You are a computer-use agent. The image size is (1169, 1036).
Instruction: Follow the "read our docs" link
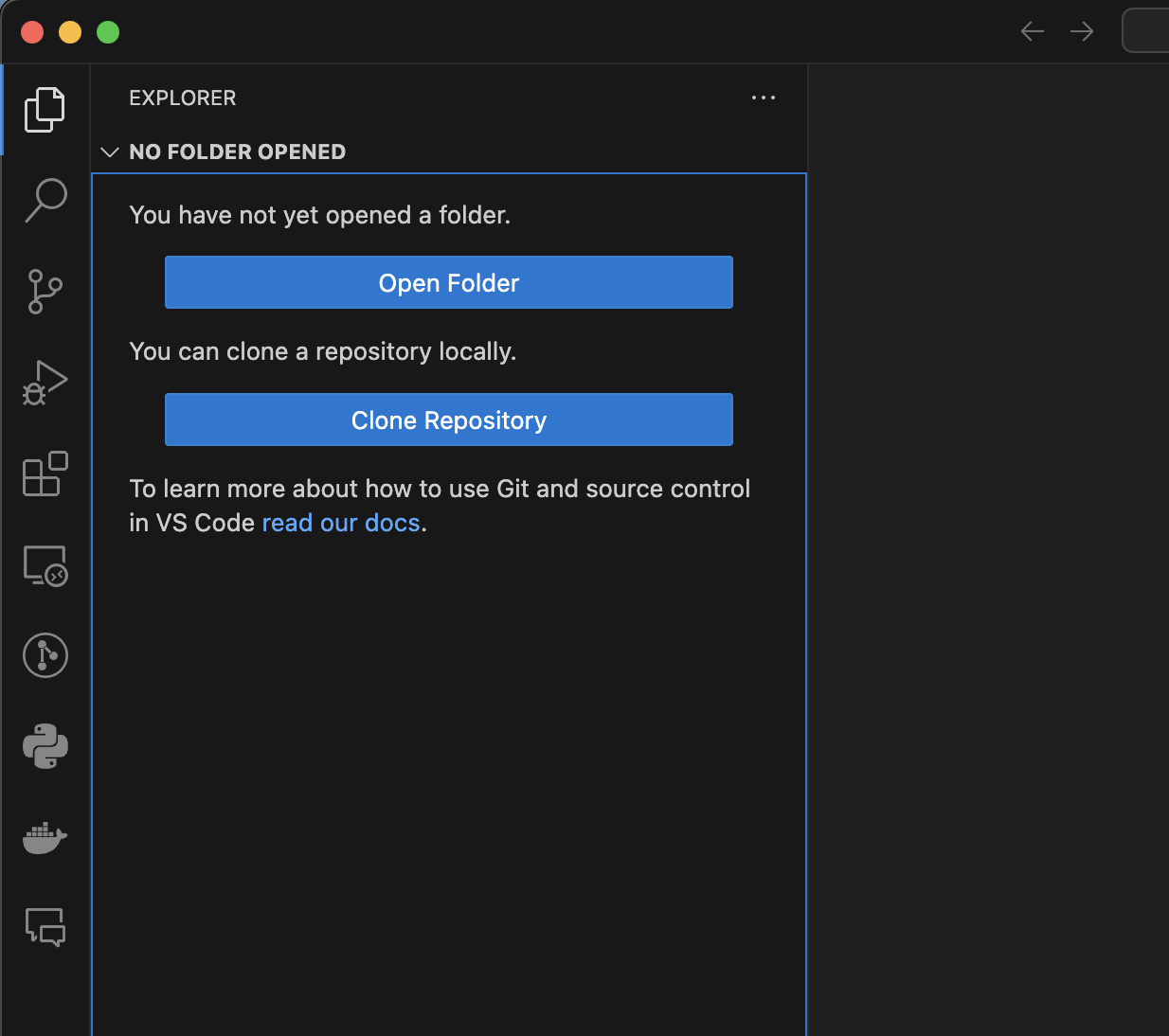pos(340,523)
